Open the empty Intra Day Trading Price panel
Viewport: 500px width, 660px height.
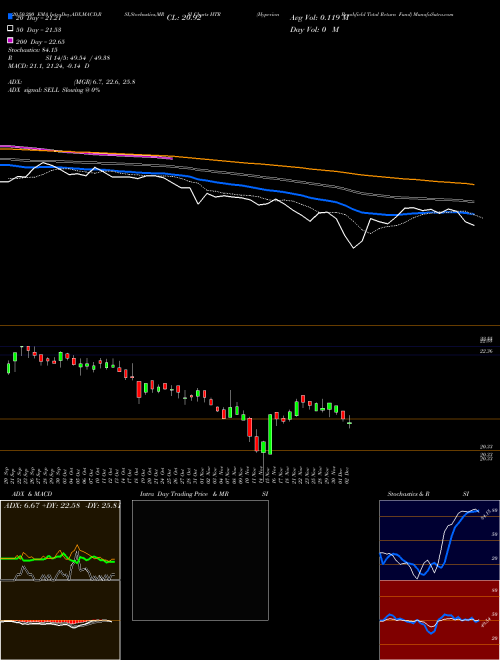point(200,560)
